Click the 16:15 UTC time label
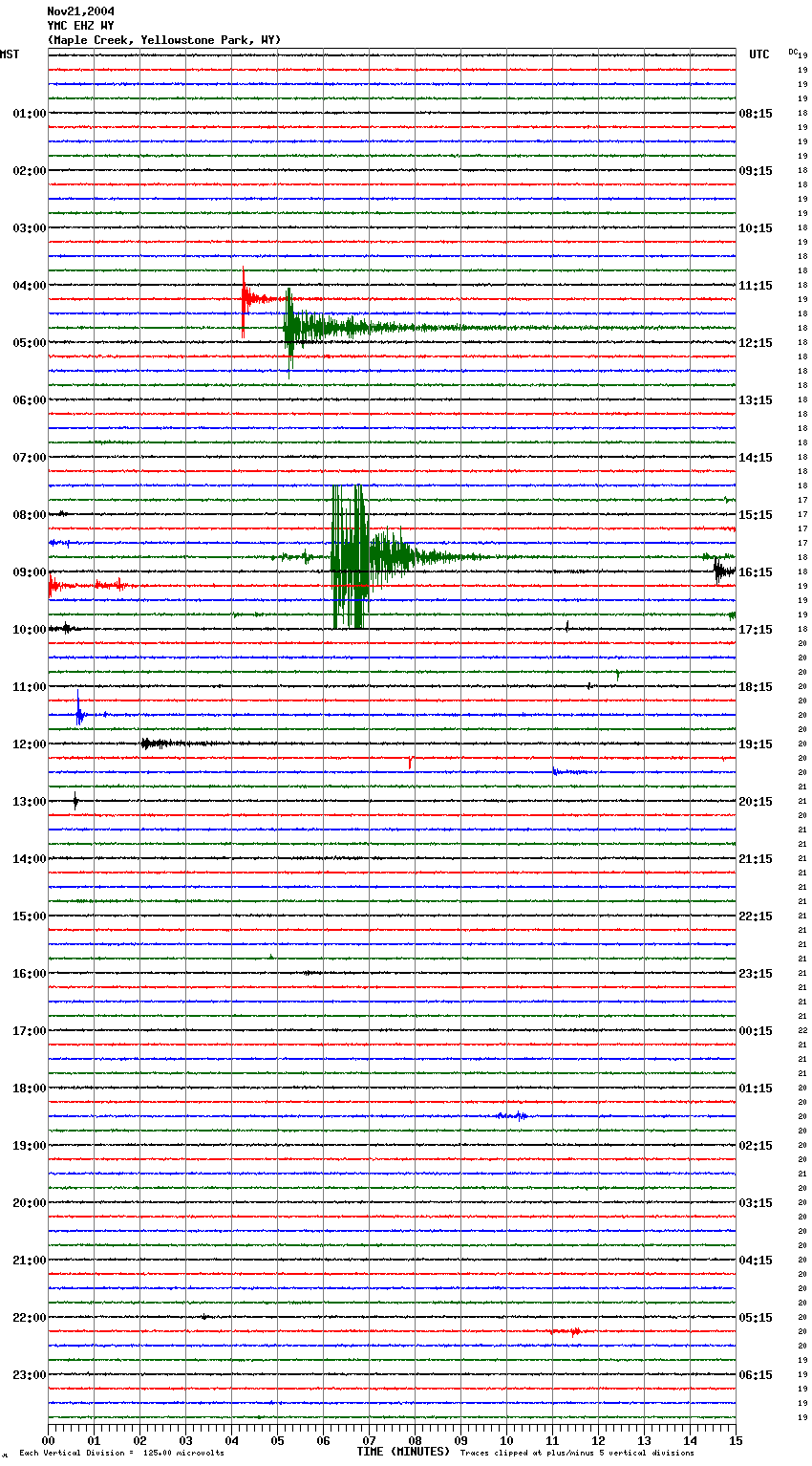This screenshot has height=1466, width=812. point(756,572)
